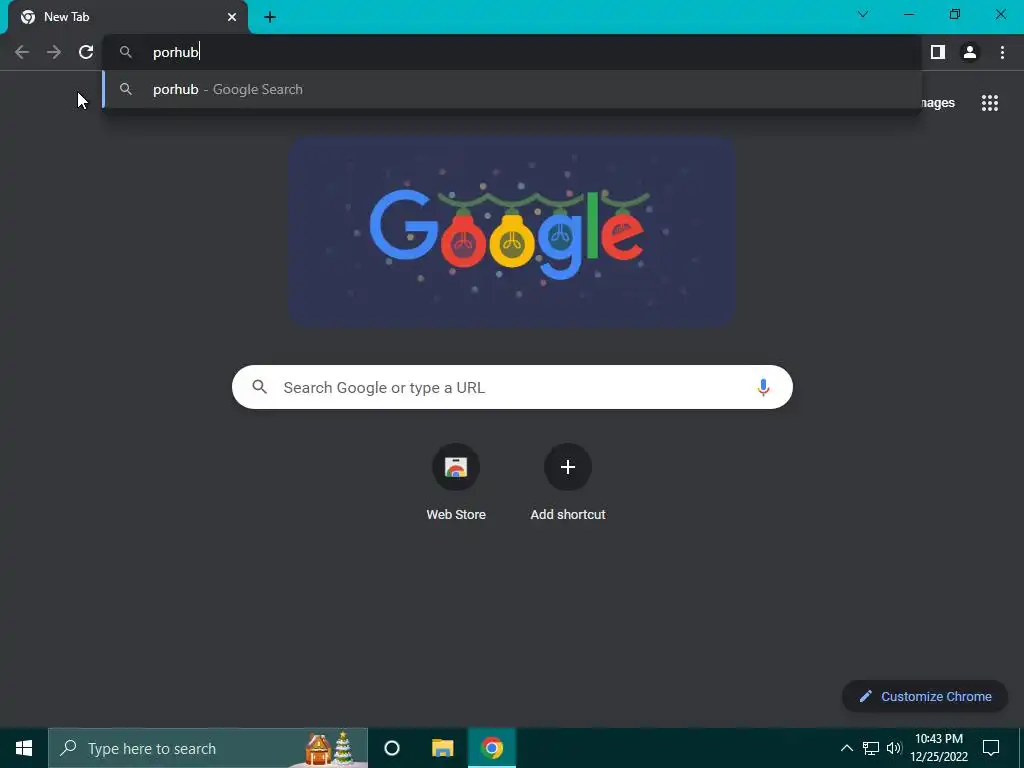
Task: Click the Chrome taskbar icon
Action: click(492, 748)
